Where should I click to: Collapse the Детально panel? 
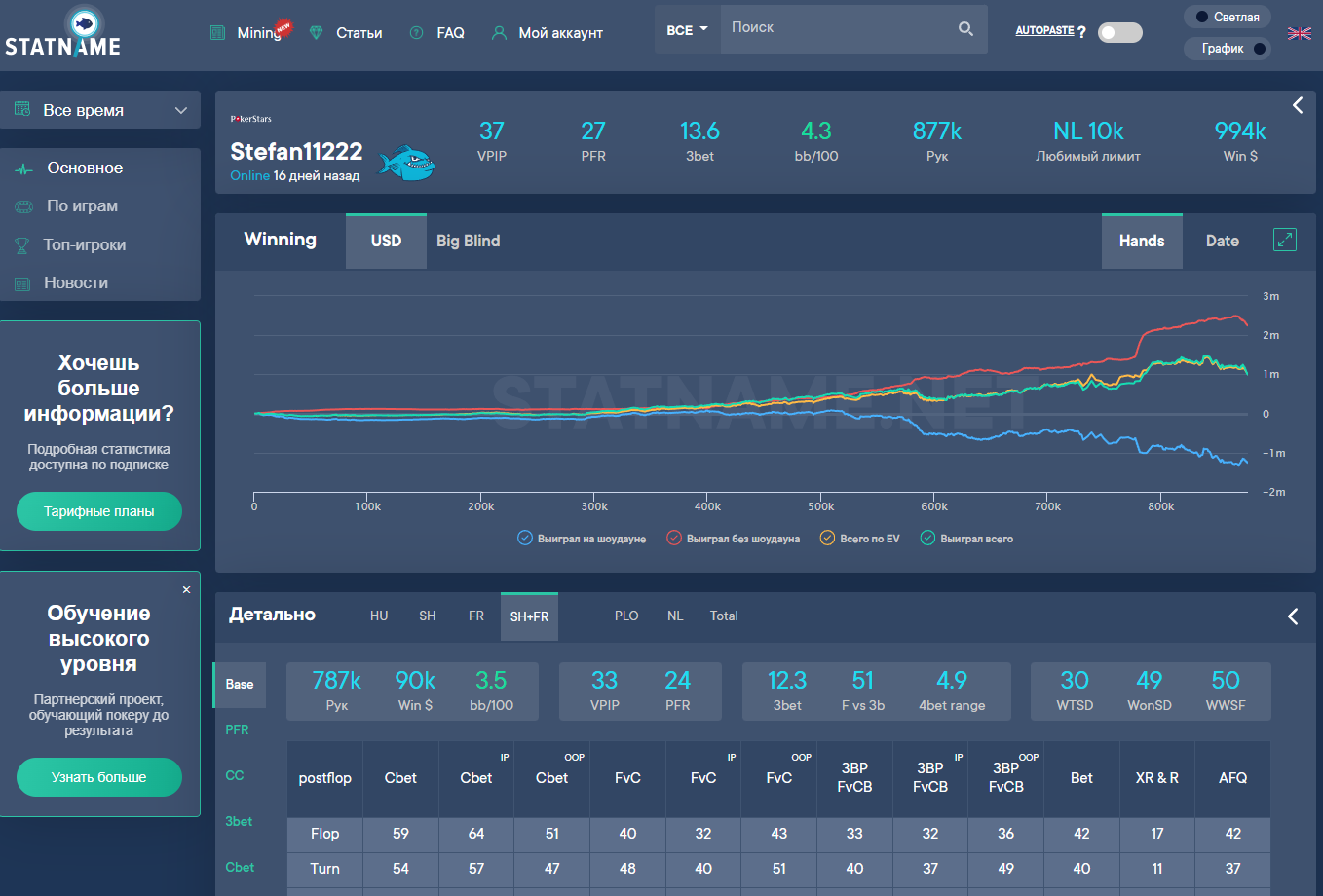1293,616
